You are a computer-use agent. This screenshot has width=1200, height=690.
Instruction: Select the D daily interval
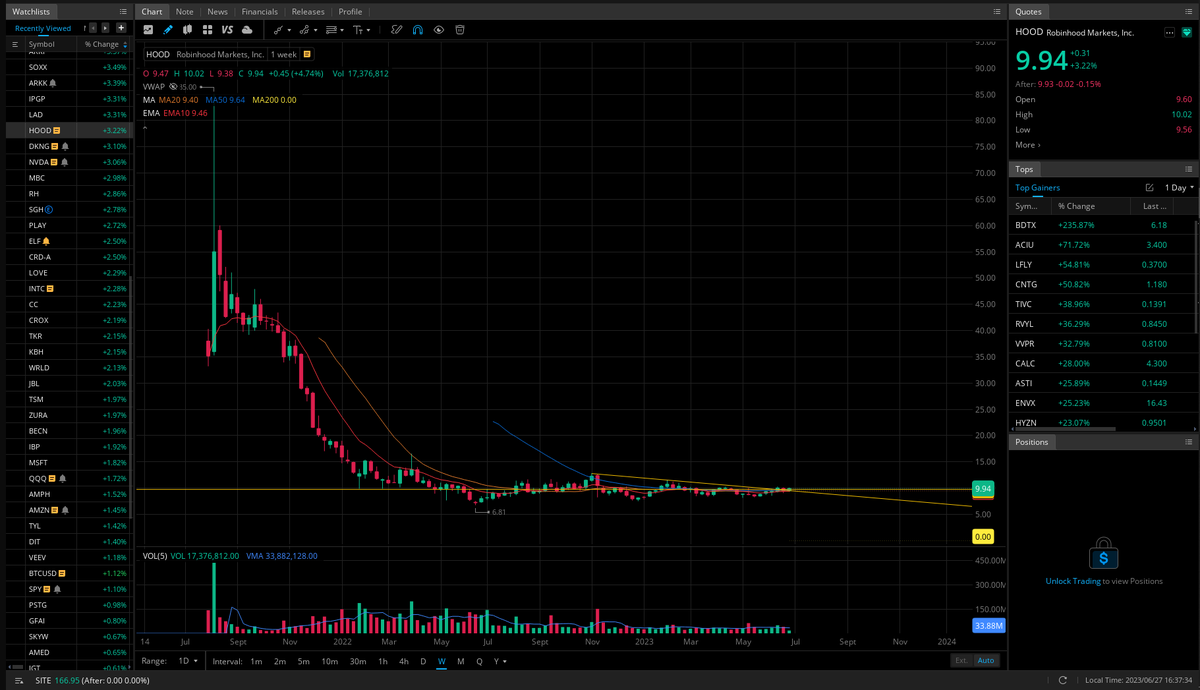point(422,661)
